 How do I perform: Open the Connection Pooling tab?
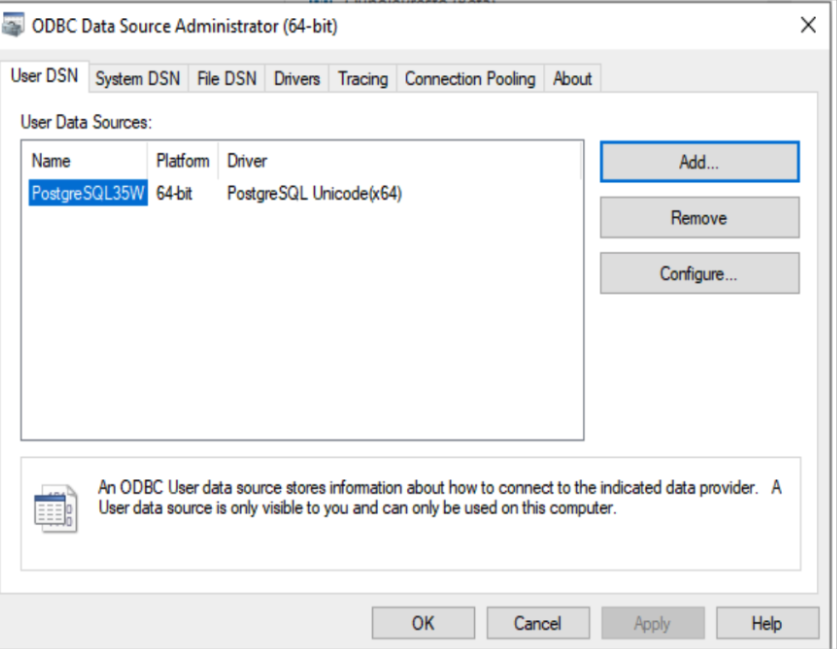click(x=470, y=79)
